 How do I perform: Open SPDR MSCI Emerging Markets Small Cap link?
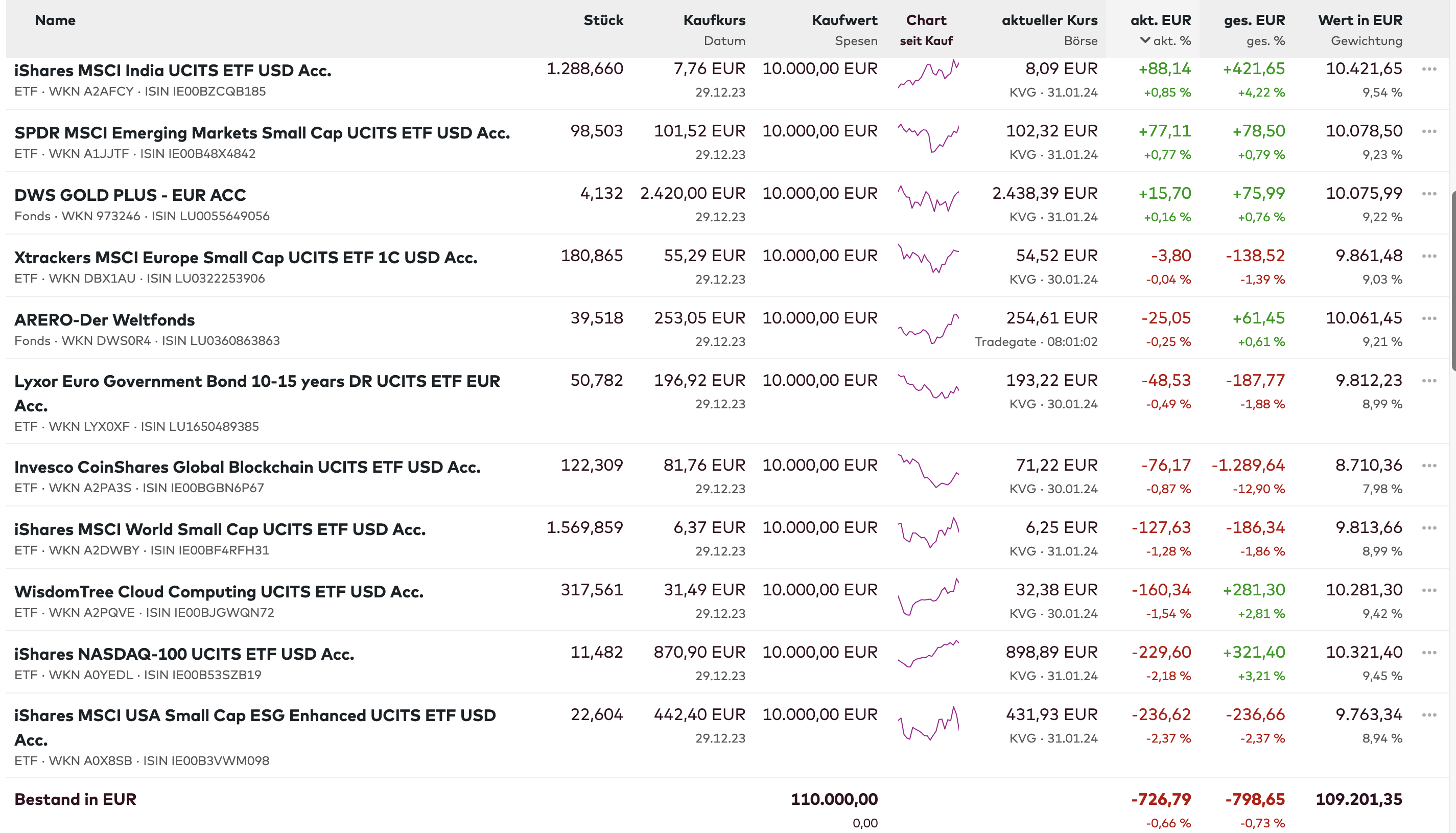262,133
